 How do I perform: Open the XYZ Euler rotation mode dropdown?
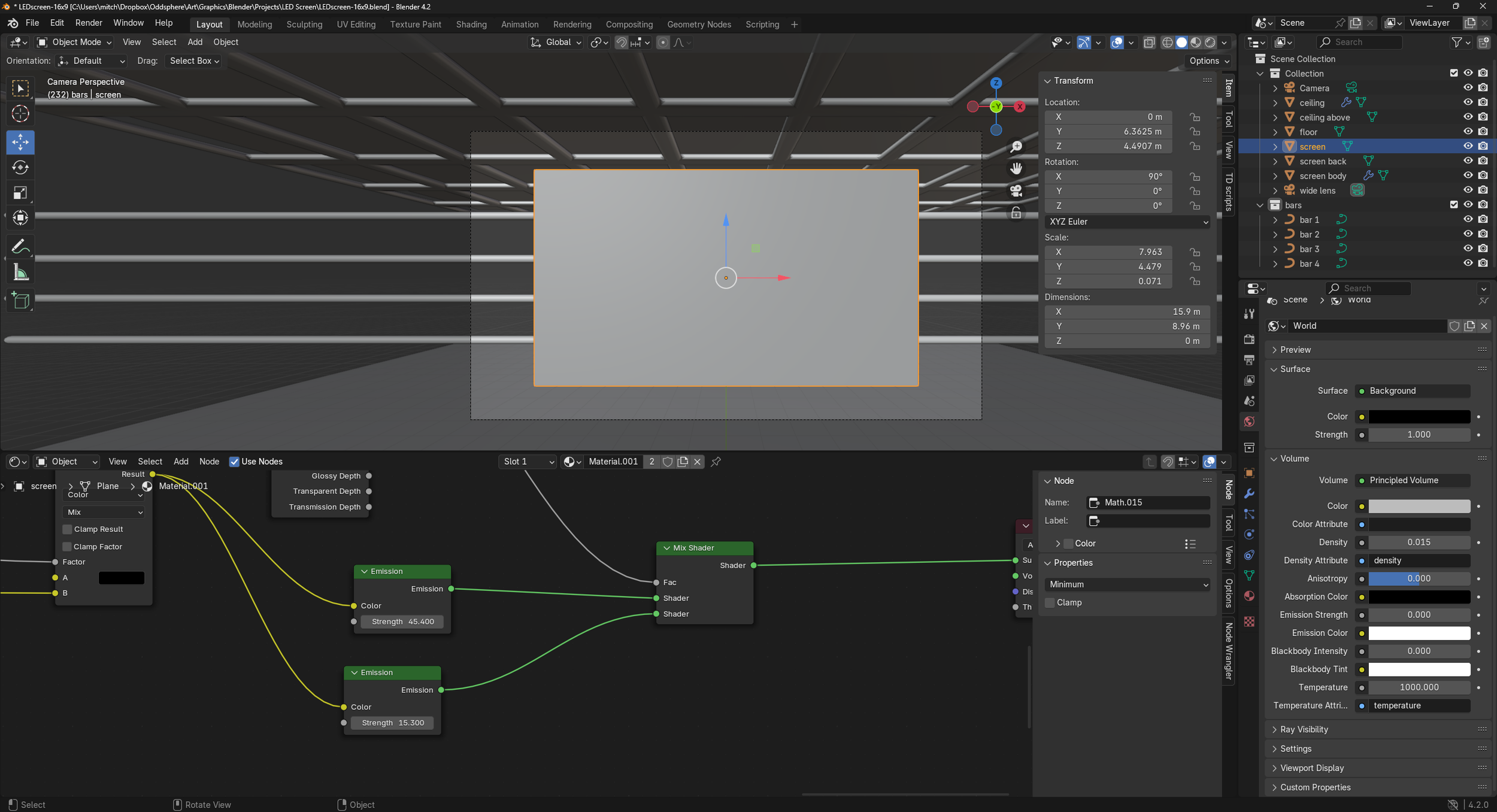click(1127, 222)
